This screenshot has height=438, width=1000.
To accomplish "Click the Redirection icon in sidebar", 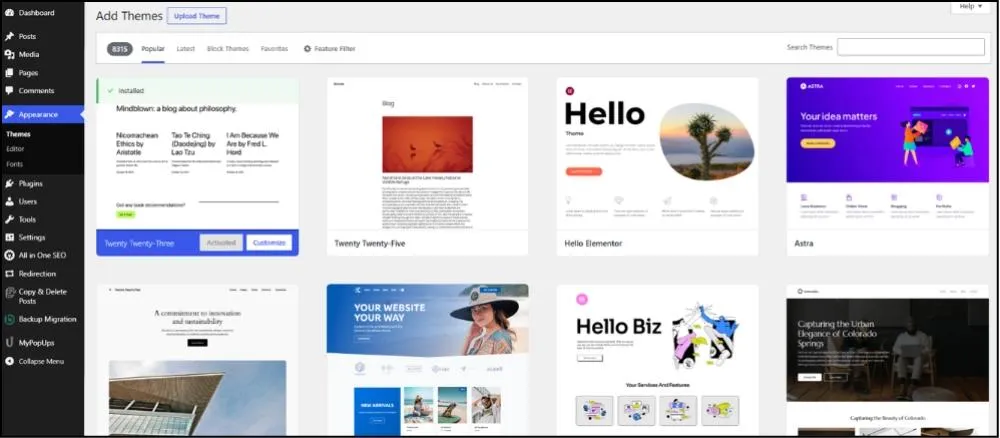I will pos(10,274).
